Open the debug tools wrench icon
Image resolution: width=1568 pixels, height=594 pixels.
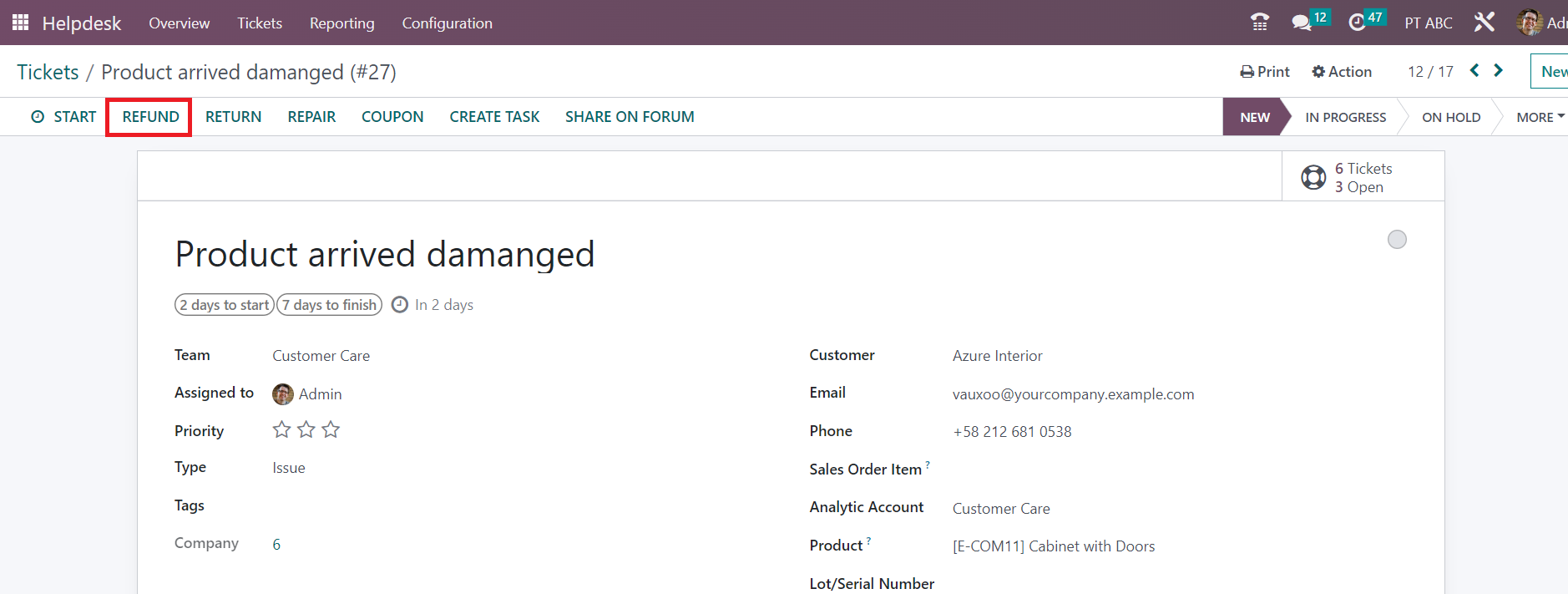1484,23
